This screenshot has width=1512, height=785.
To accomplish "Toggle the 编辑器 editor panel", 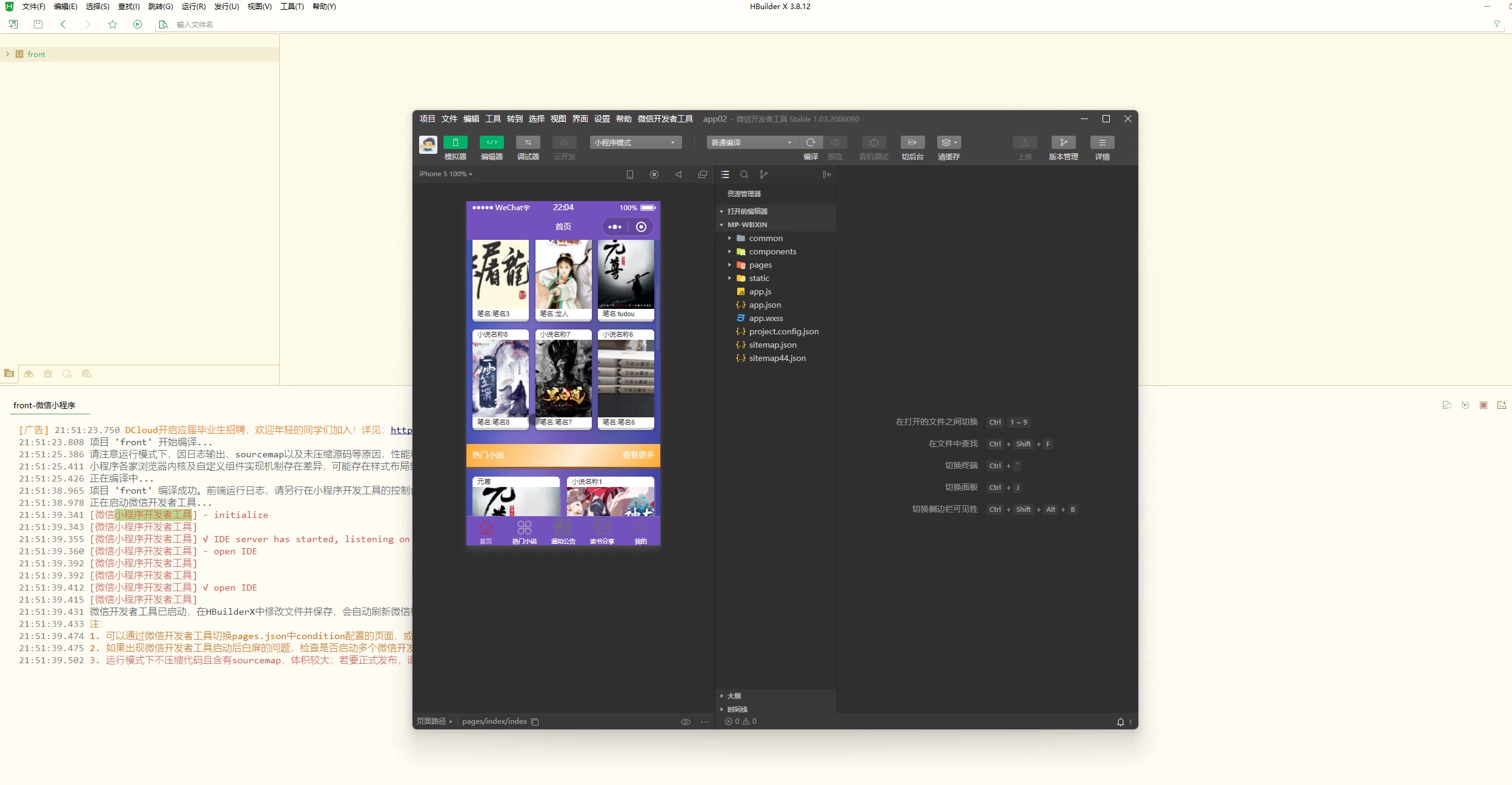I will (x=492, y=142).
